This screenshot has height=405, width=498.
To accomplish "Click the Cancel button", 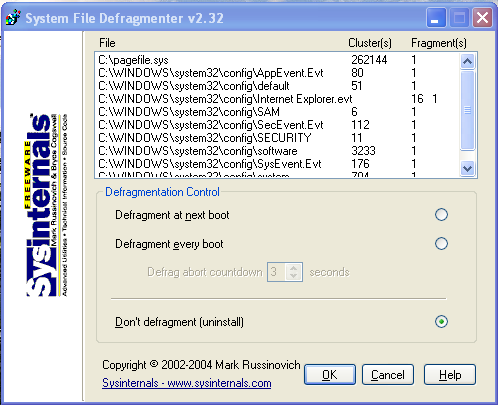I will [388, 375].
